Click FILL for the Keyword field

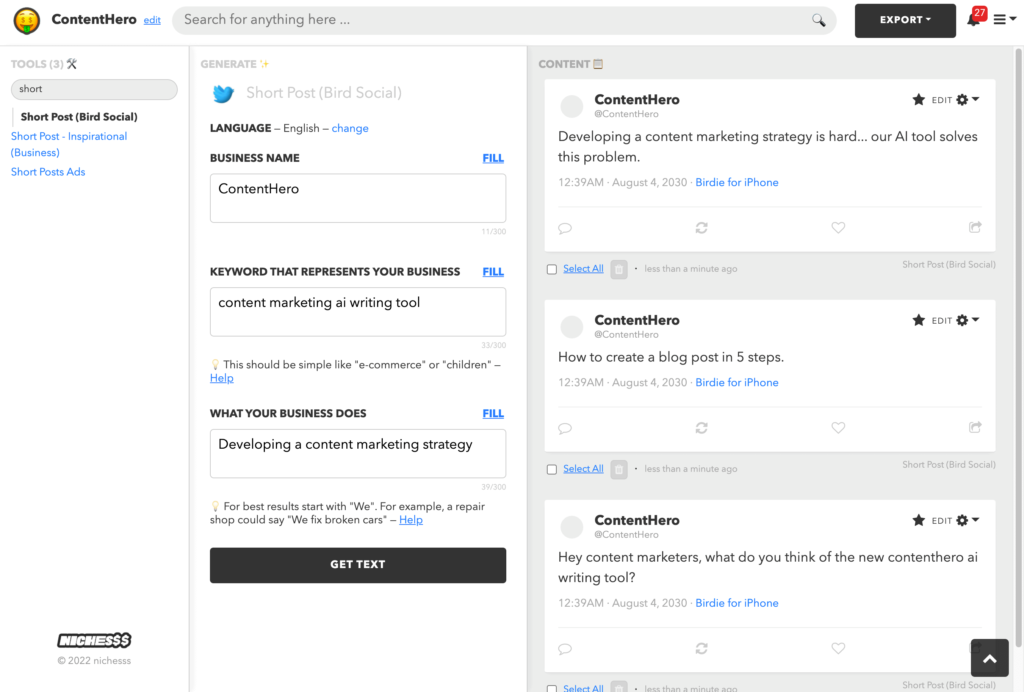tap(493, 272)
